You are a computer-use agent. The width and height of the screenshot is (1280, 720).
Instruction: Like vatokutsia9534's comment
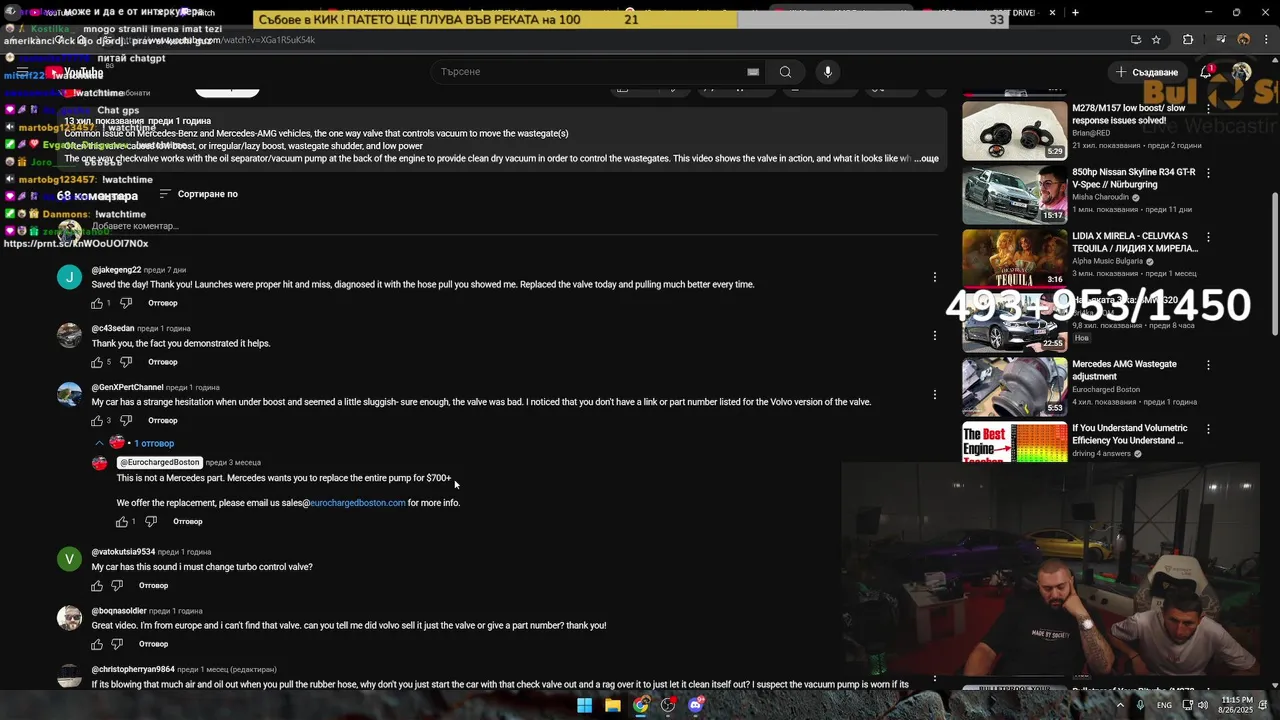coord(97,586)
